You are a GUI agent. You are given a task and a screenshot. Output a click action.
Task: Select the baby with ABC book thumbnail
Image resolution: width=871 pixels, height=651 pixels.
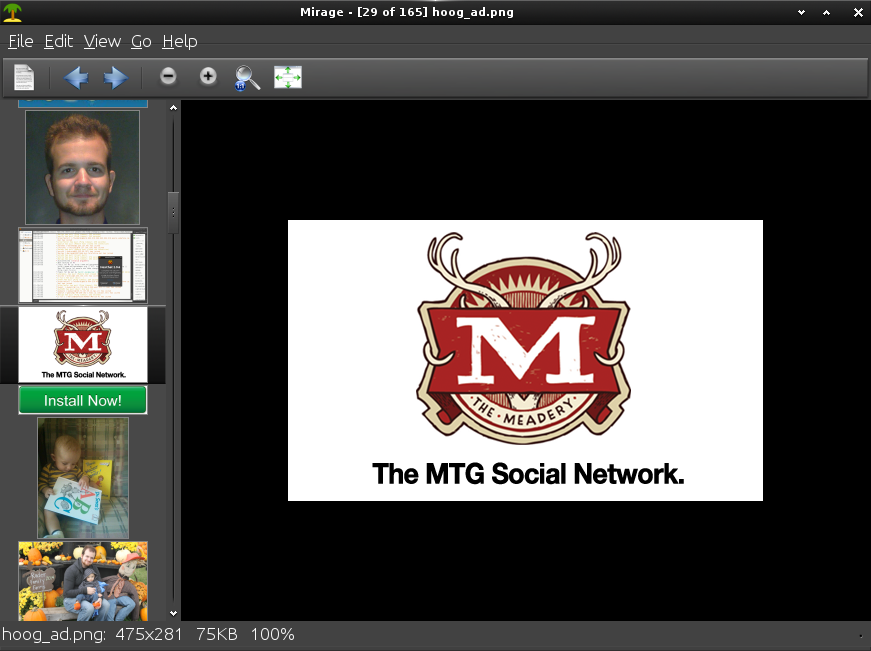[x=83, y=478]
